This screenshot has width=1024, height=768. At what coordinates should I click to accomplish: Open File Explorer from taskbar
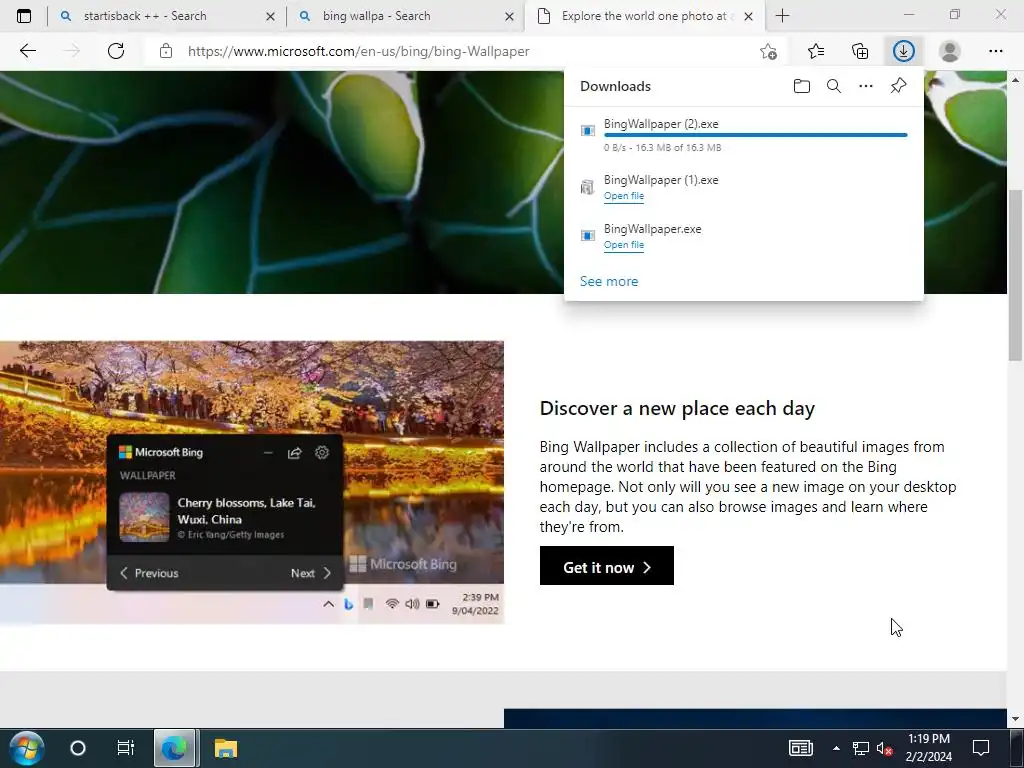[x=226, y=748]
